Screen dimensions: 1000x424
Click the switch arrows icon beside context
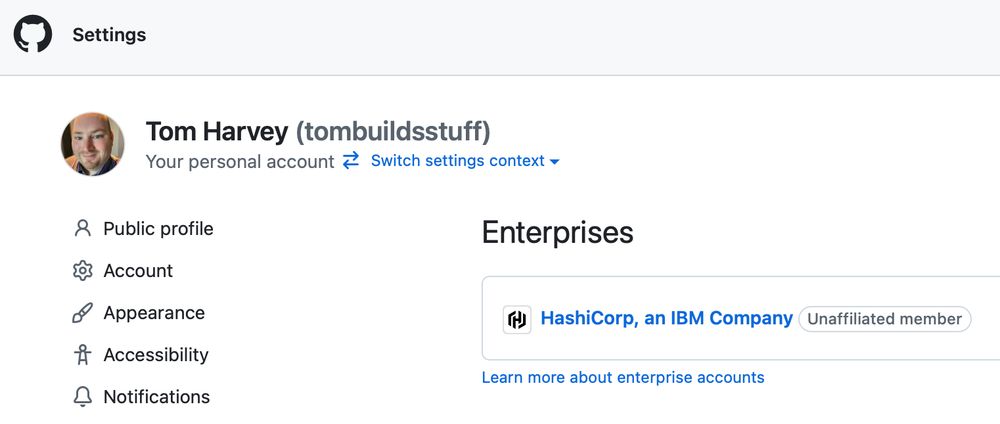[x=351, y=161]
